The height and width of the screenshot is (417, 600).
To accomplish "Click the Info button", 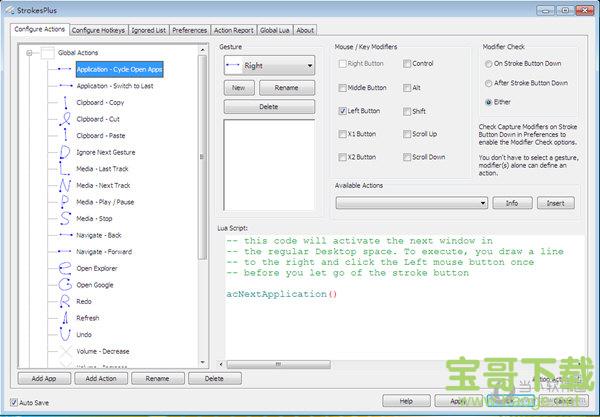I will tap(512, 203).
